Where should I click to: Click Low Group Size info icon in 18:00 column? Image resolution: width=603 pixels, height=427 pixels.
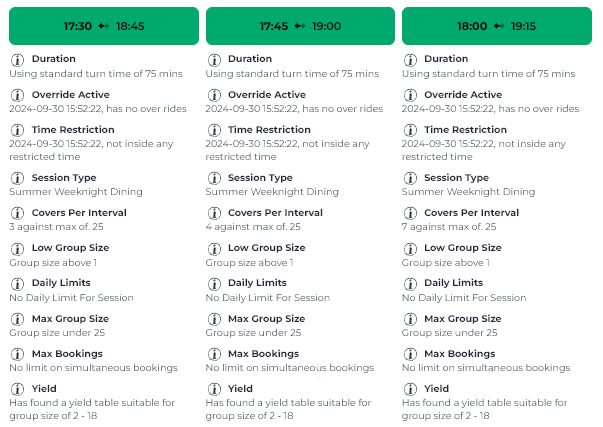[x=410, y=249]
